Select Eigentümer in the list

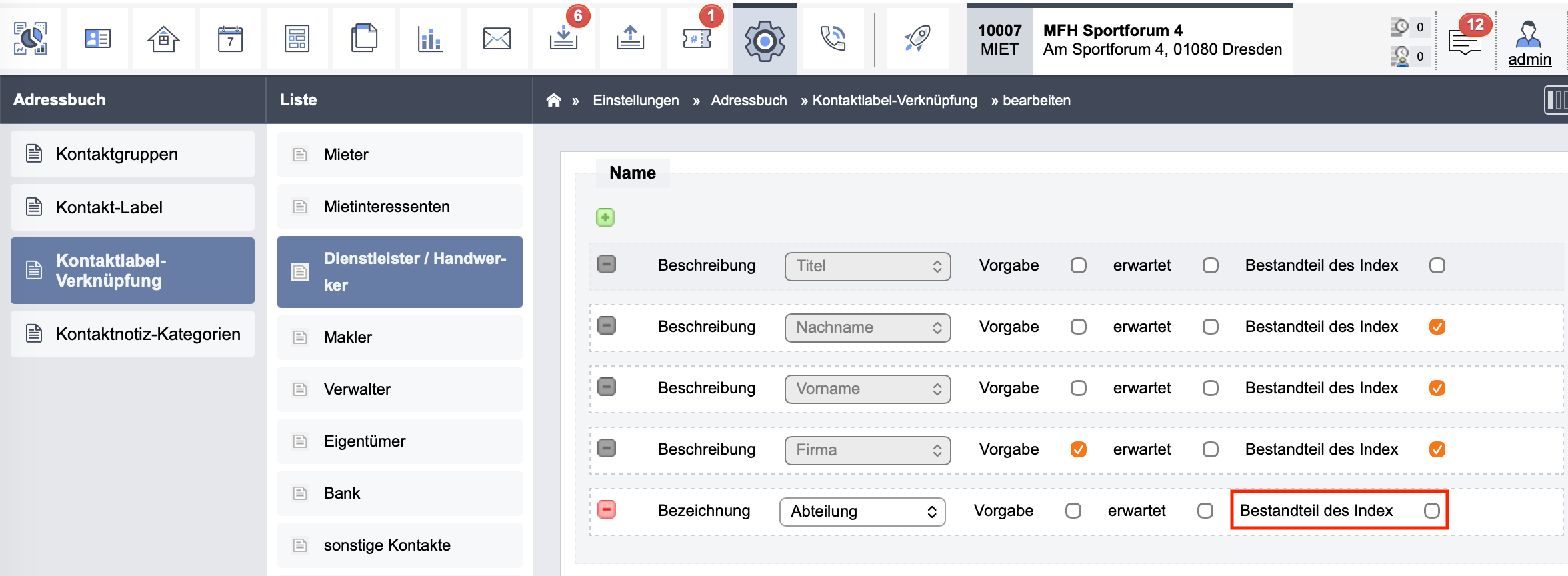pos(400,441)
